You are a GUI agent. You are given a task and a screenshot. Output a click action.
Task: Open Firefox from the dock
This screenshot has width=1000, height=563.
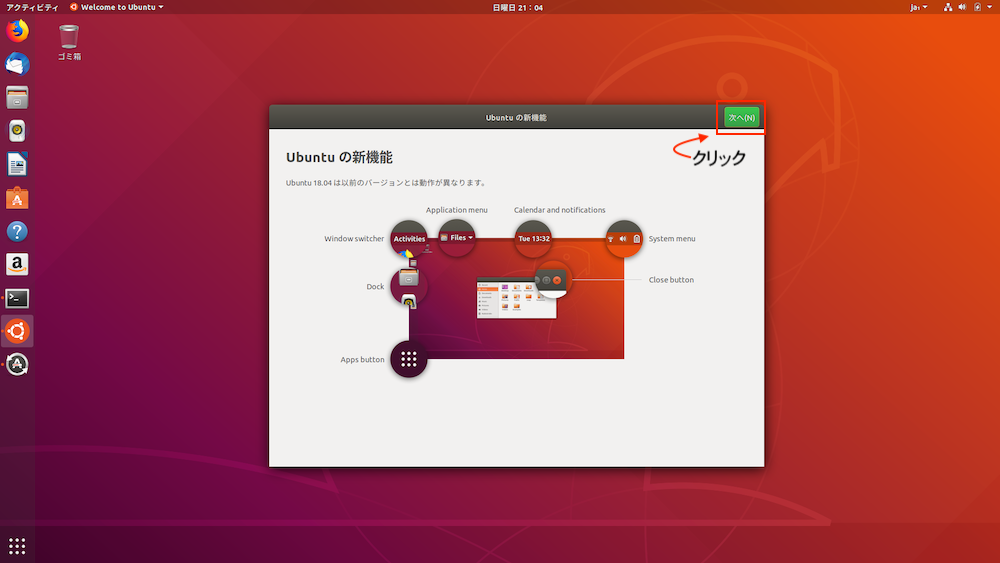(17, 31)
